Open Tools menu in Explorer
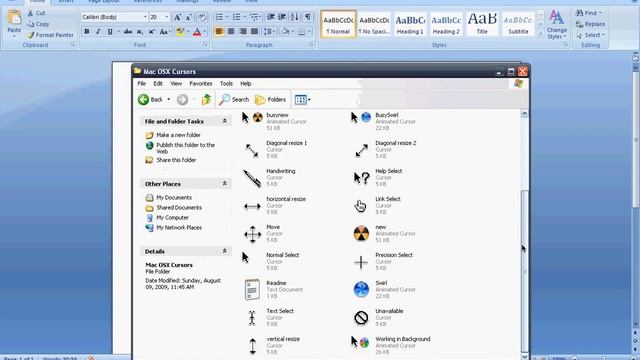Viewport: 640px width, 360px height. 226,83
